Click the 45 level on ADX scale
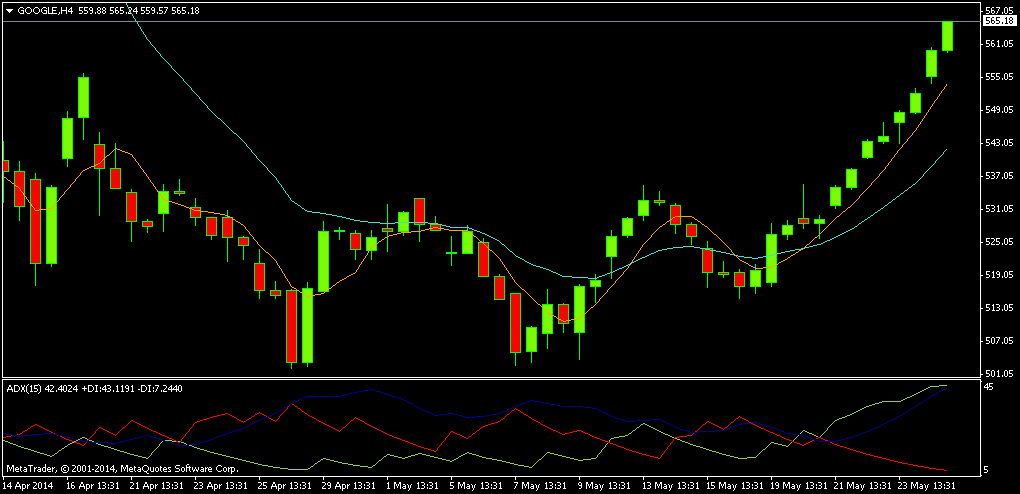This screenshot has width=1020, height=494. pyautogui.click(x=989, y=387)
